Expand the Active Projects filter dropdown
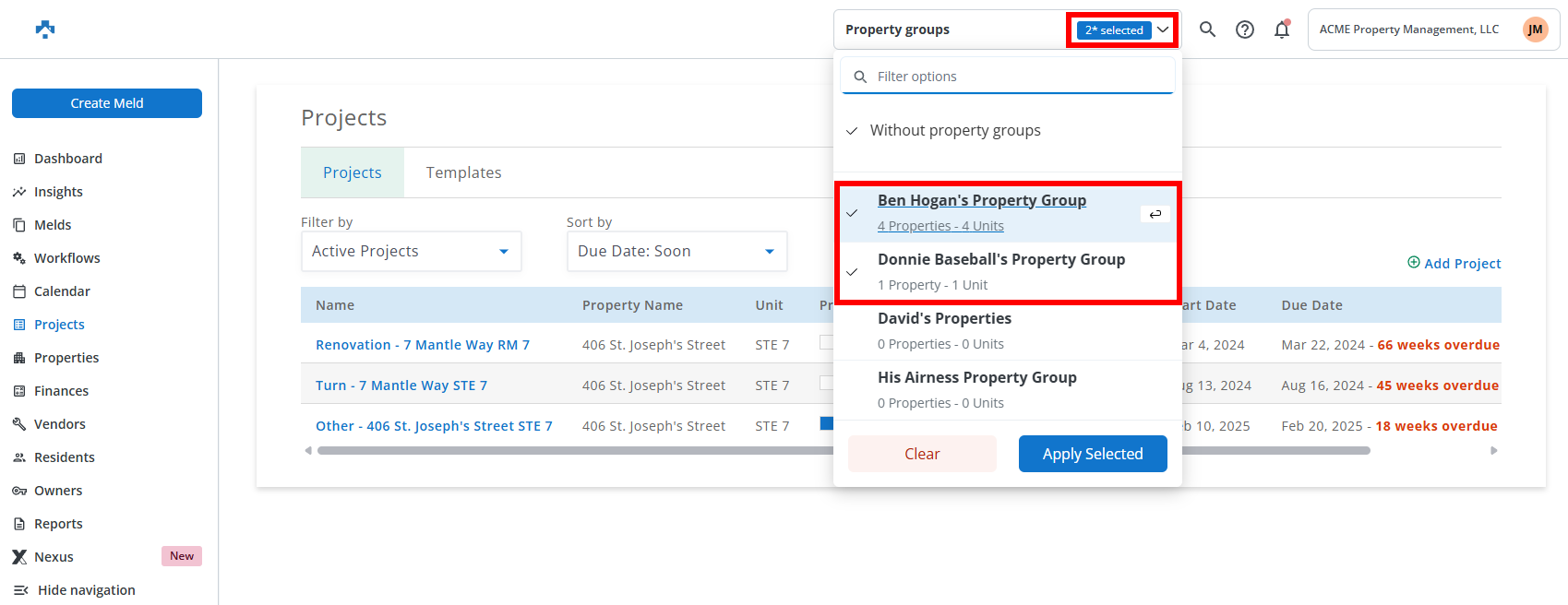Image resolution: width=1568 pixels, height=605 pixels. coord(411,252)
